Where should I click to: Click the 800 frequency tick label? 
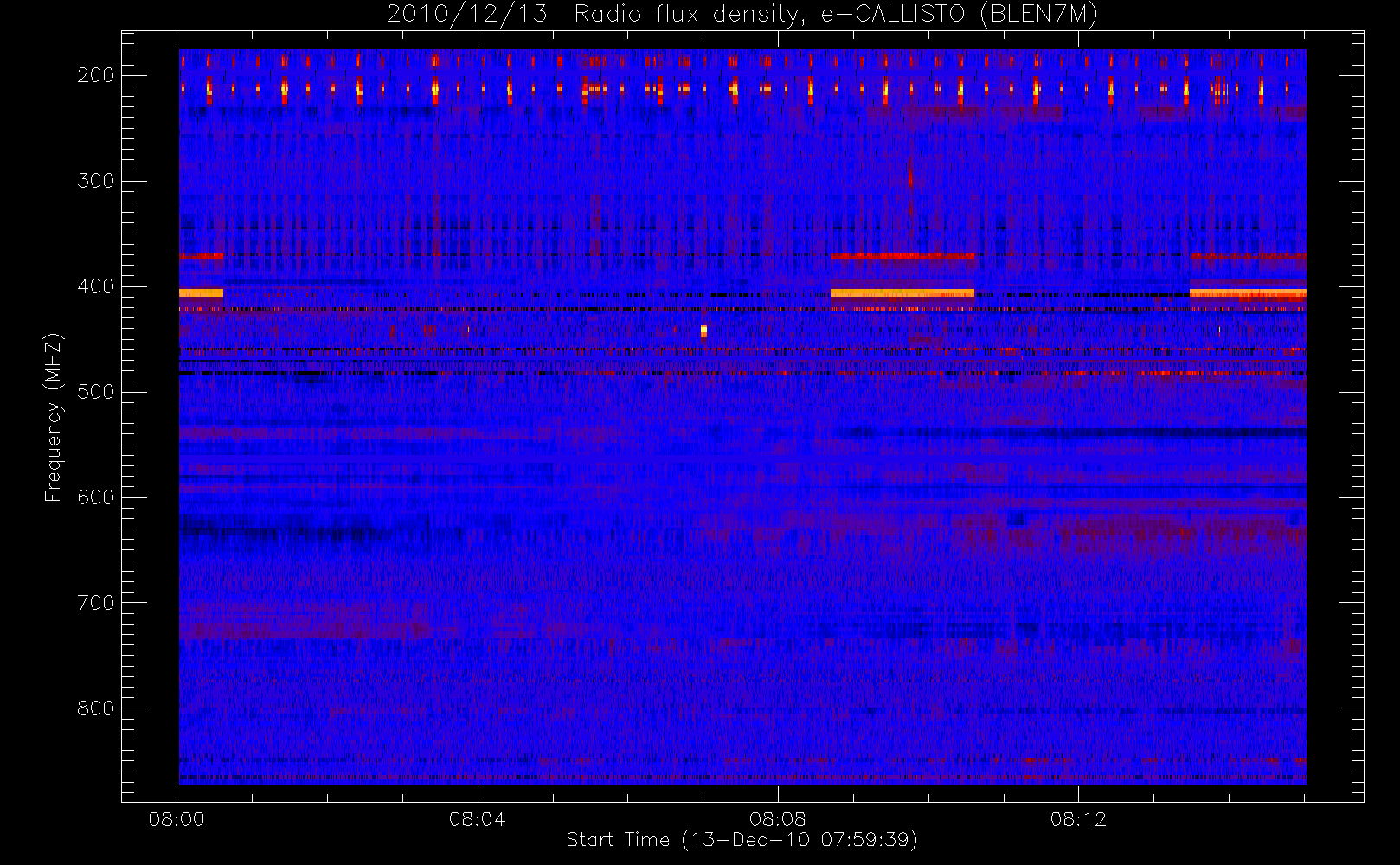pos(95,708)
